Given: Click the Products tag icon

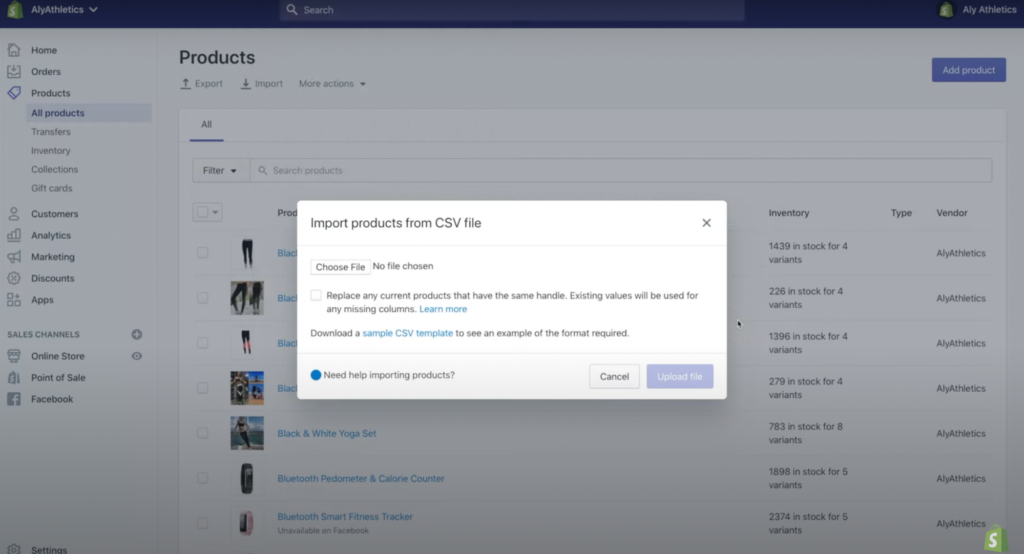Looking at the screenshot, I should point(14,93).
